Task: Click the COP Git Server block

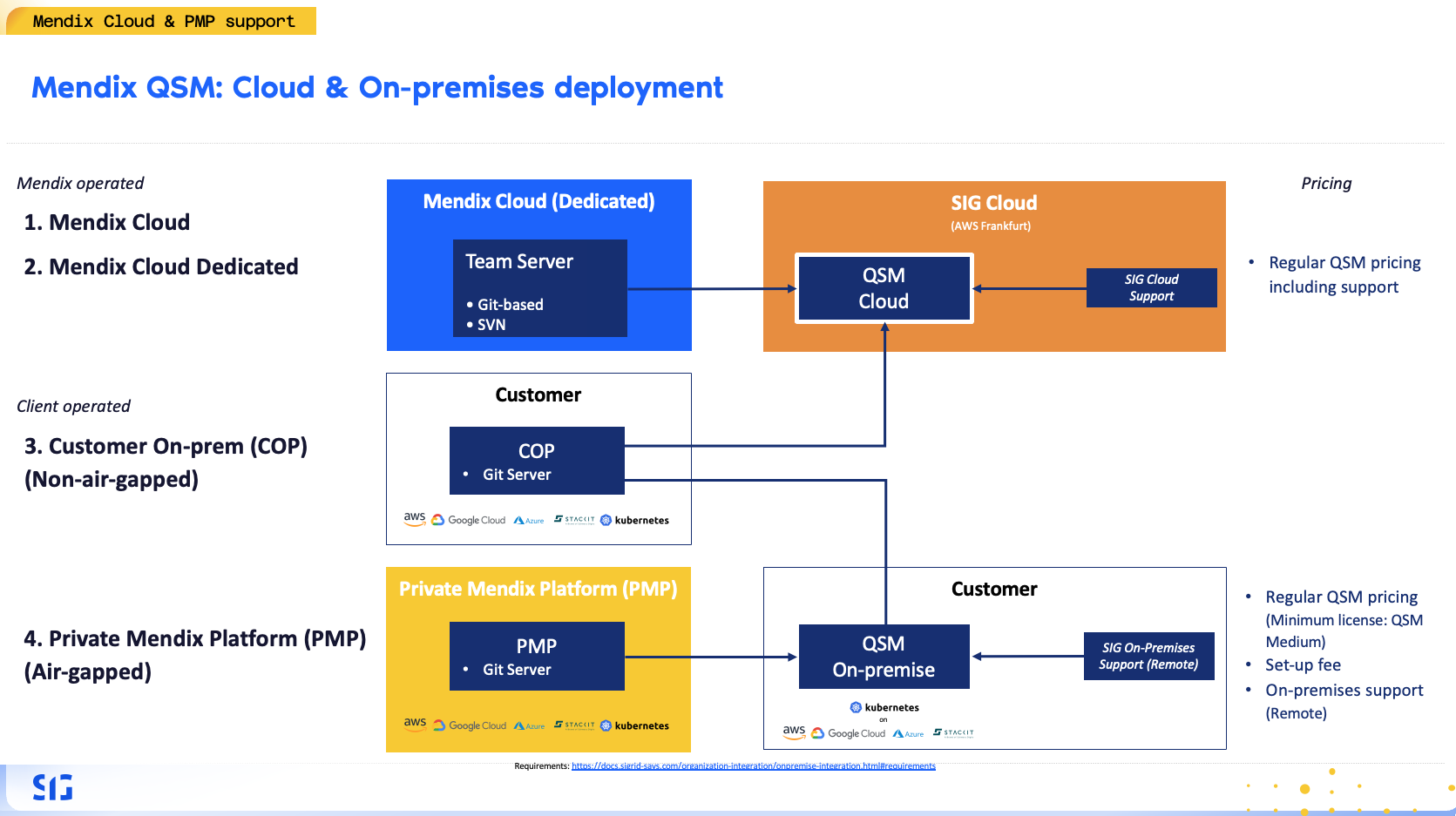Action: pos(537,461)
